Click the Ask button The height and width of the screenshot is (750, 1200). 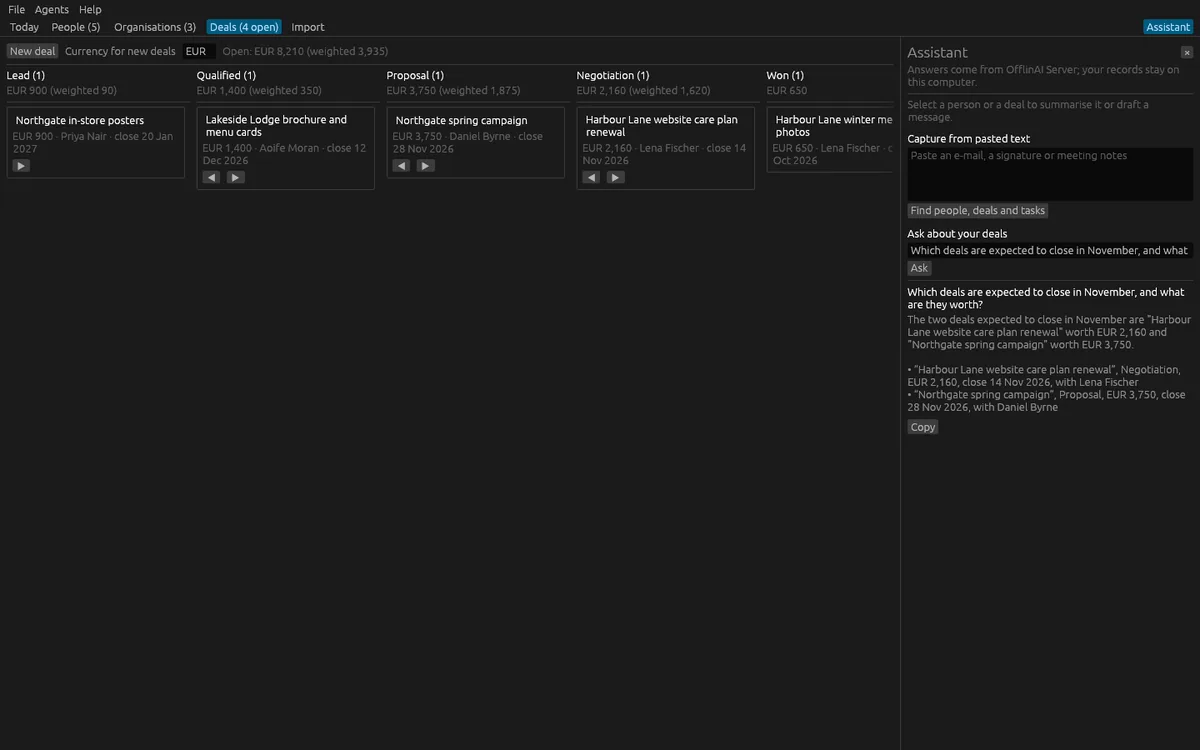[x=920, y=268]
